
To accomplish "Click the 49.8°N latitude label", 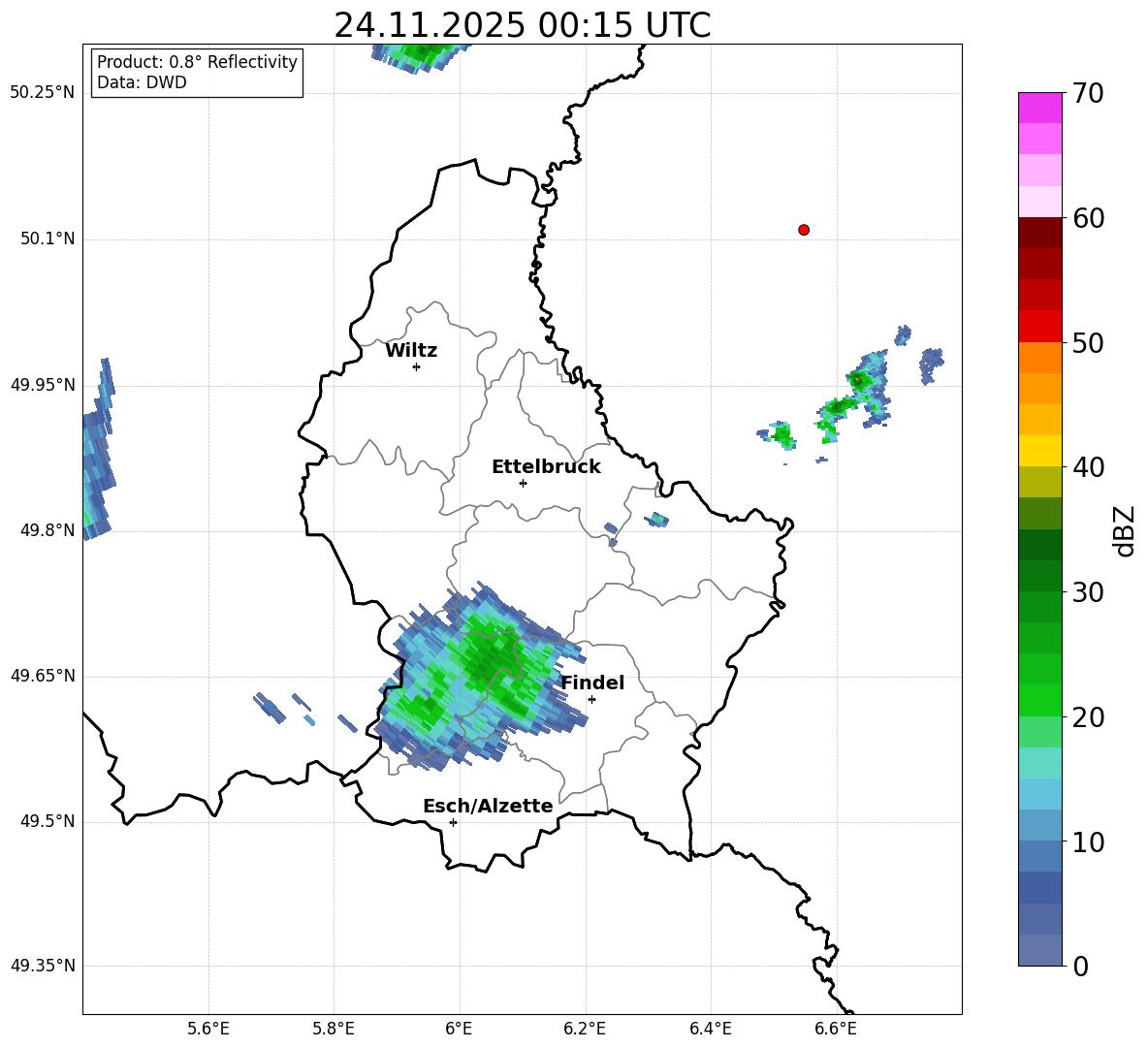I will coord(47,530).
